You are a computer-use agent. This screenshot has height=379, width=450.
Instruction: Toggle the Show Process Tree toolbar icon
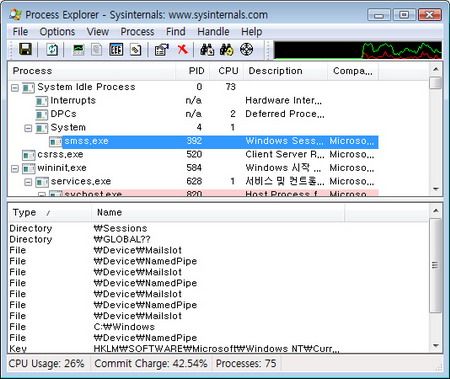pos(97,50)
